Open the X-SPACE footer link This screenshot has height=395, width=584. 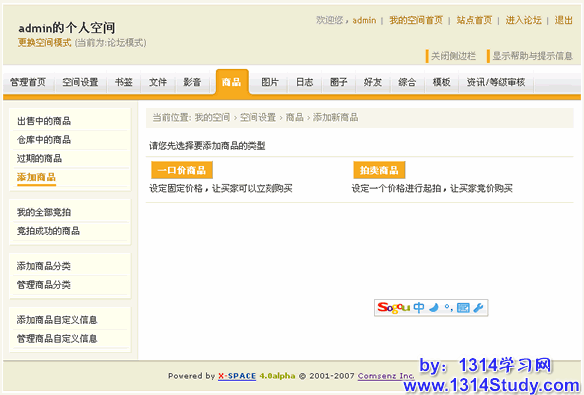tap(237, 376)
